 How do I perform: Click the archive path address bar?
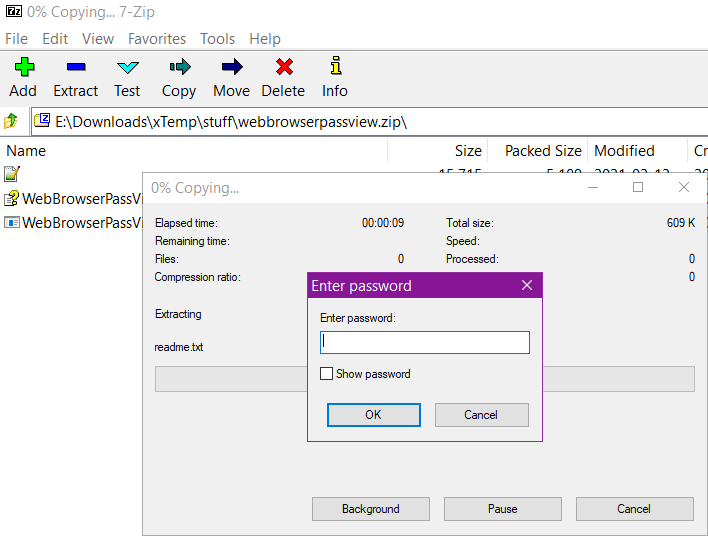click(x=369, y=121)
